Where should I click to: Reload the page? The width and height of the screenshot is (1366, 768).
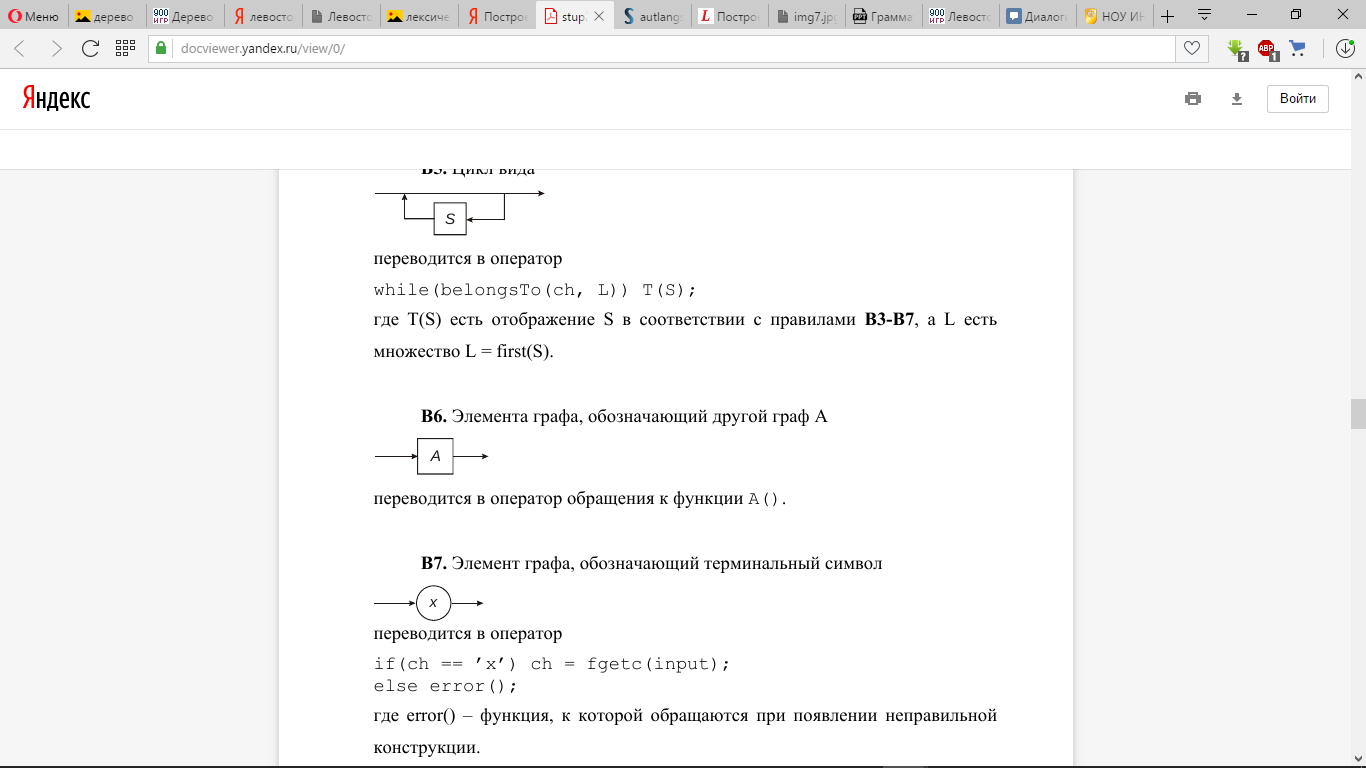click(90, 48)
